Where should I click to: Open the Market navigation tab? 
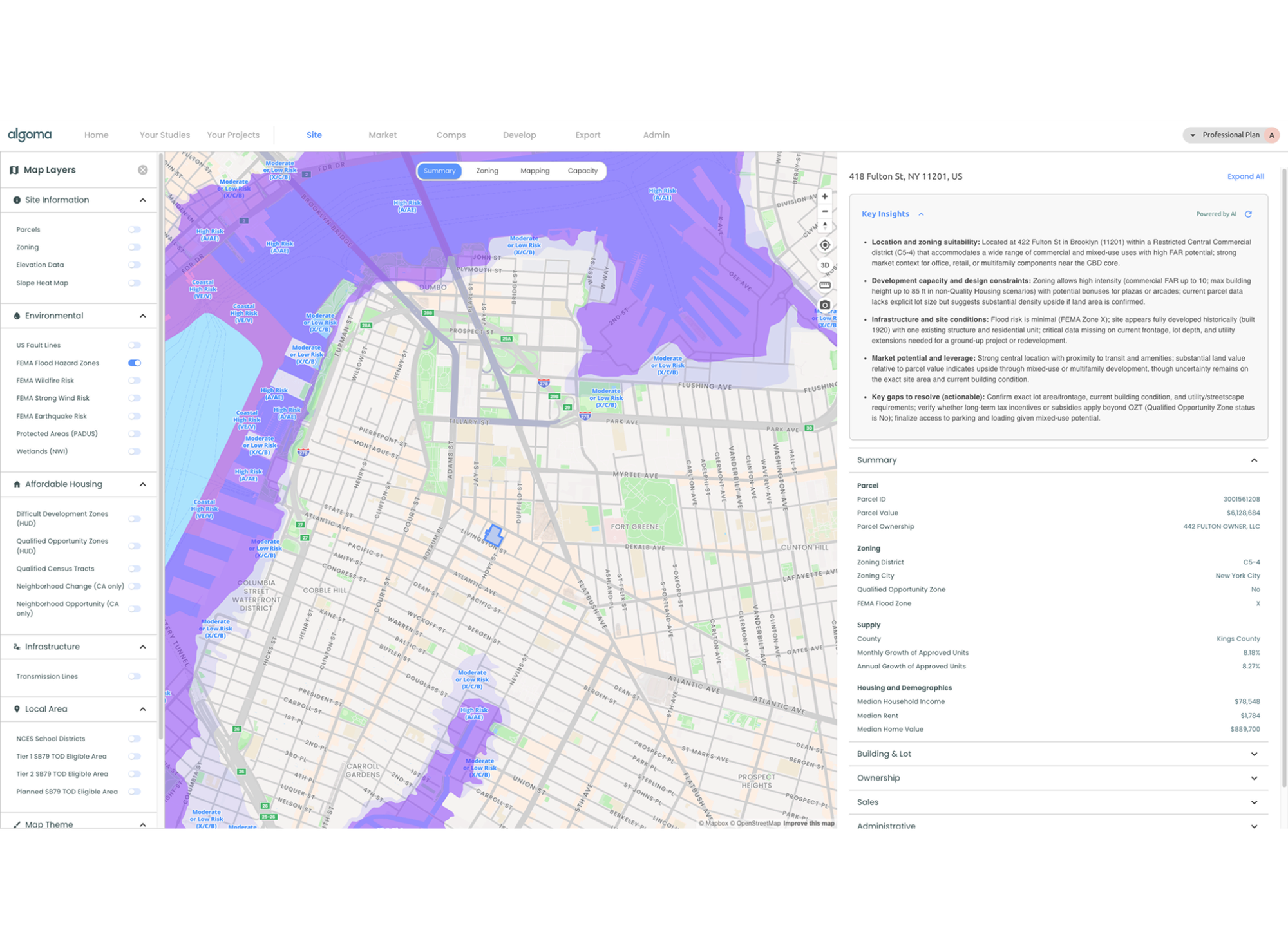click(x=383, y=135)
